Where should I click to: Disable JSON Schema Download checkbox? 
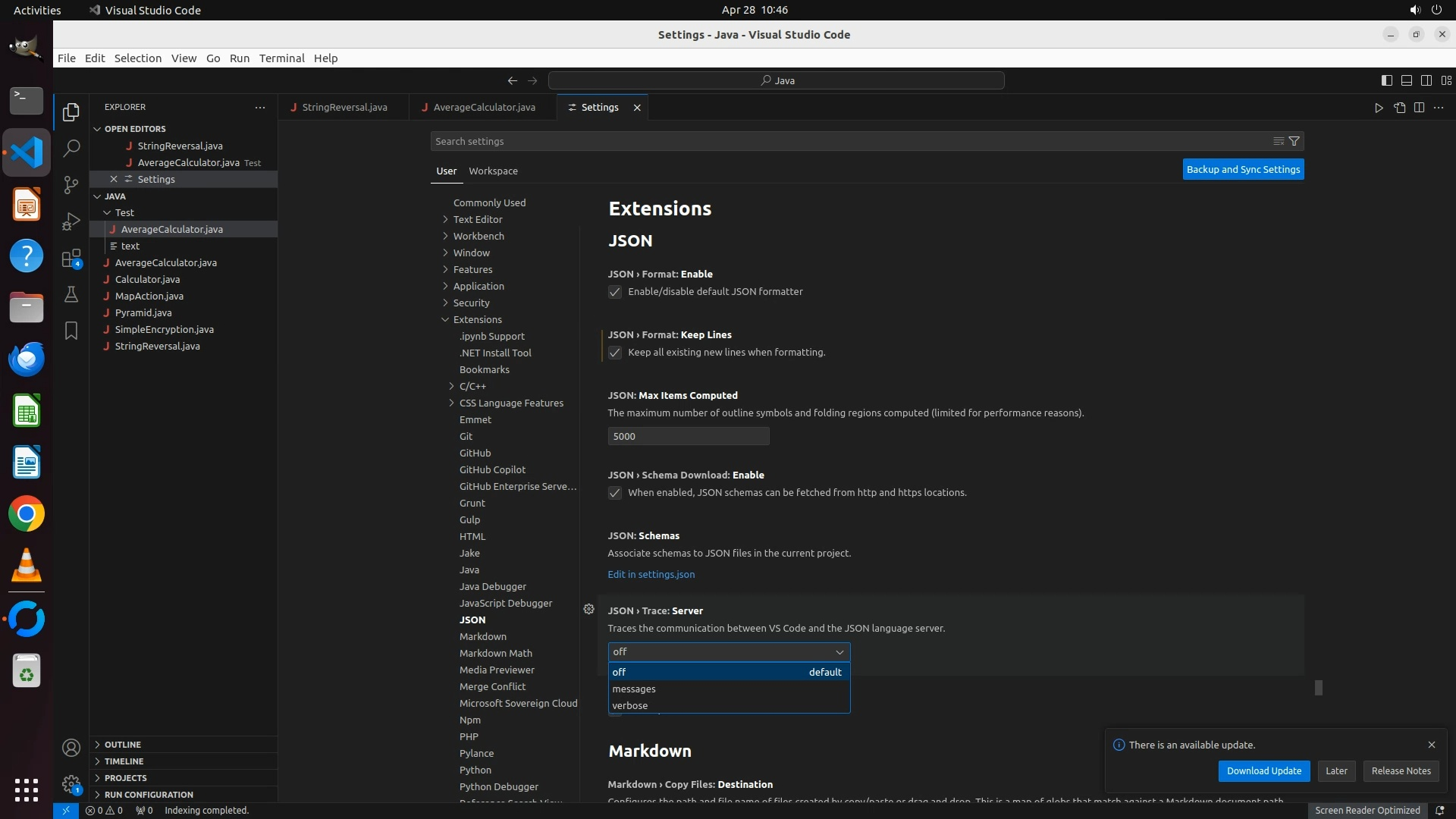(615, 493)
